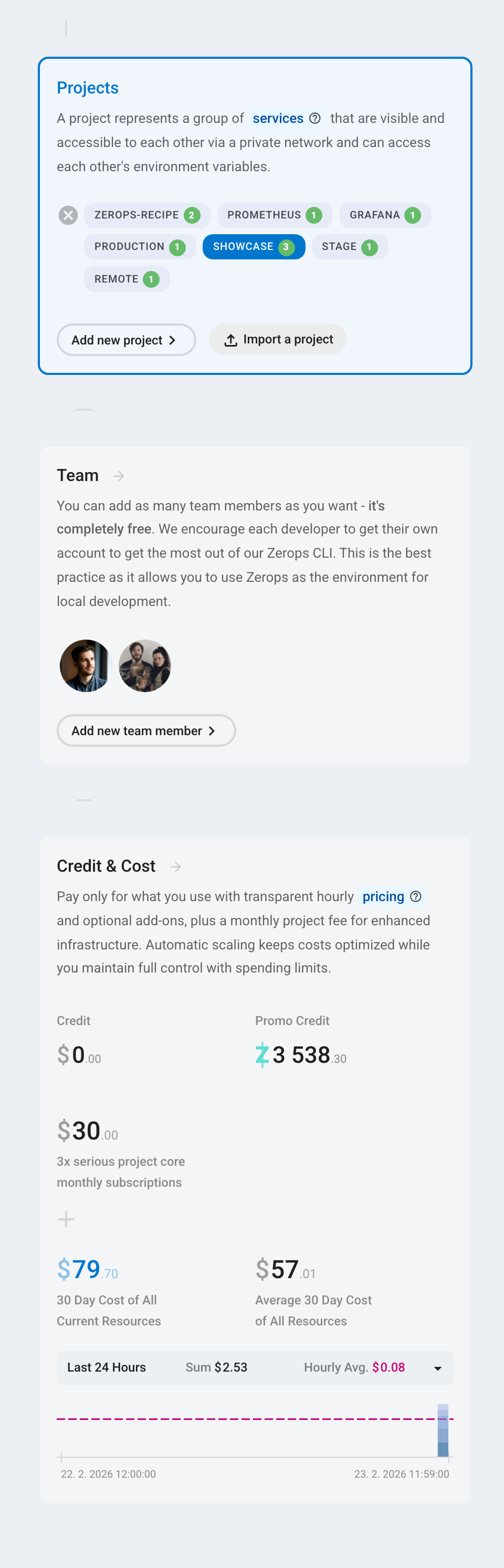The height and width of the screenshot is (1568, 504).
Task: Click the help icon next to pricing
Action: point(416,896)
